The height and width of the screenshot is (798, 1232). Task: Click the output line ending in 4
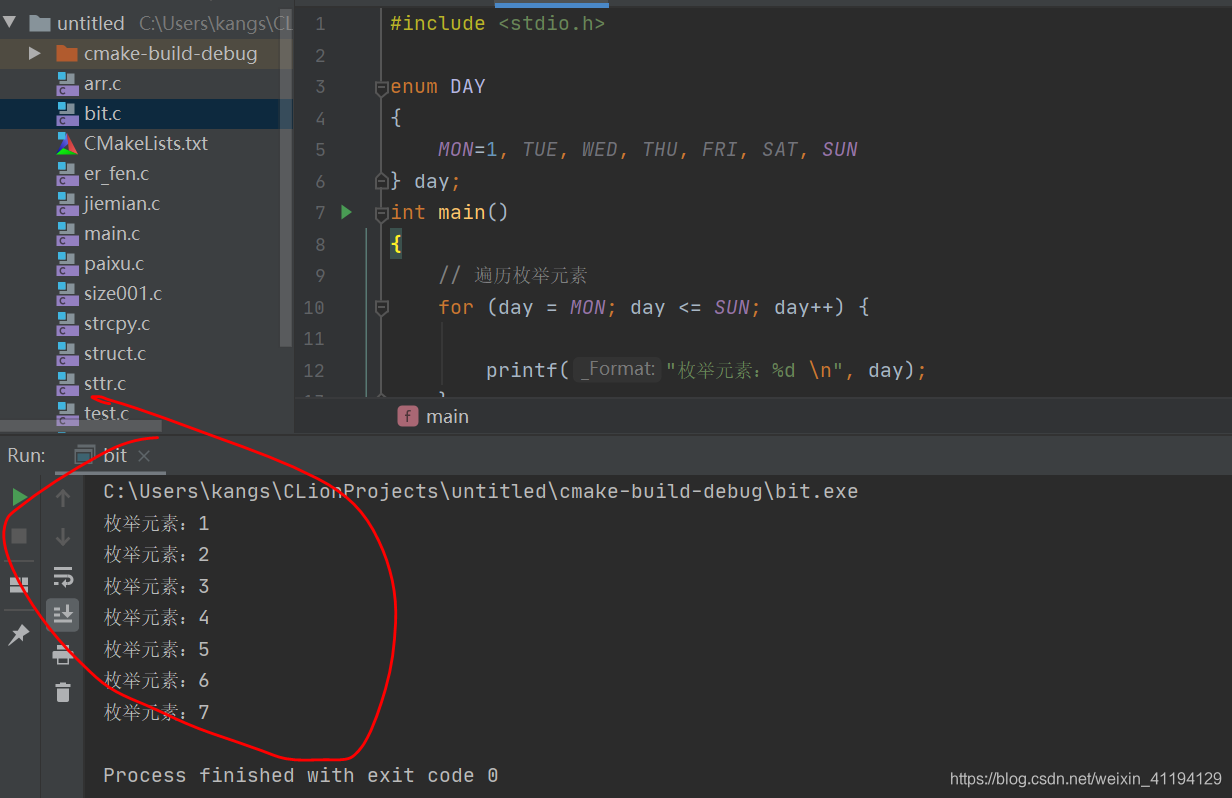pos(157,617)
